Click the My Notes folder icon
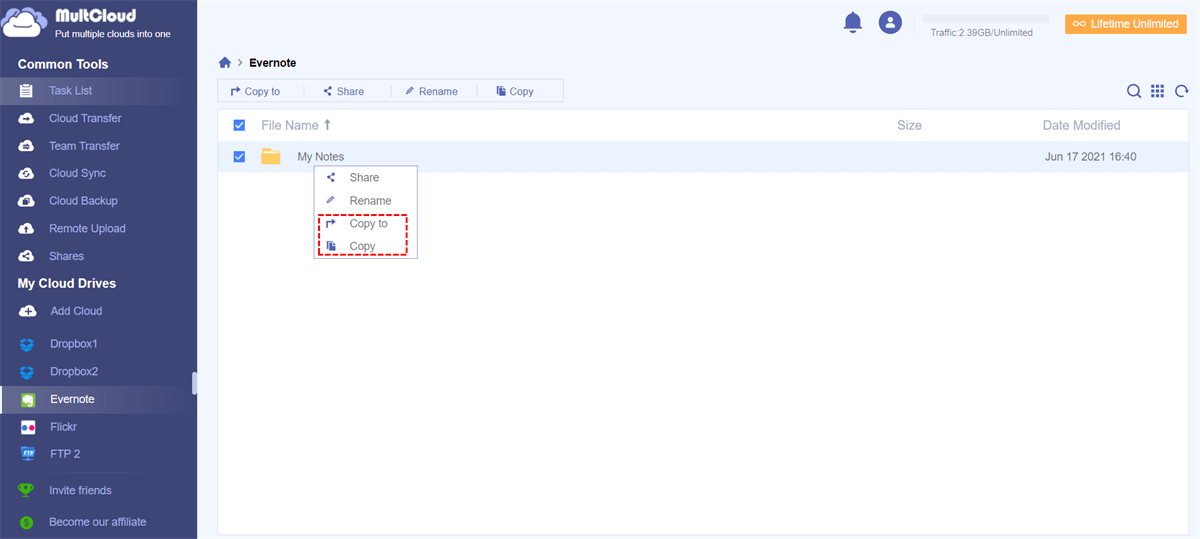The image size is (1200, 539). click(271, 156)
